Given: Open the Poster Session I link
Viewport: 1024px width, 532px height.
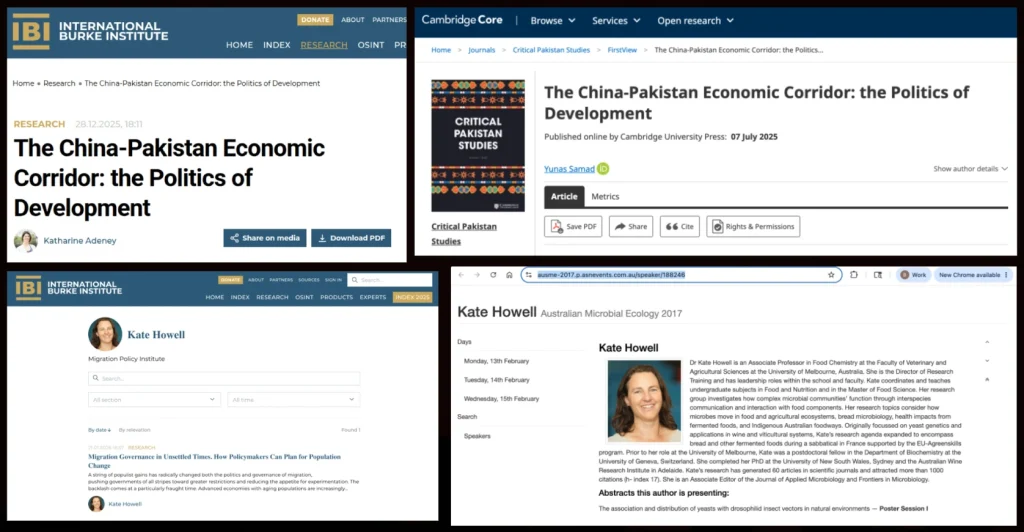Looking at the screenshot, I should 904,509.
